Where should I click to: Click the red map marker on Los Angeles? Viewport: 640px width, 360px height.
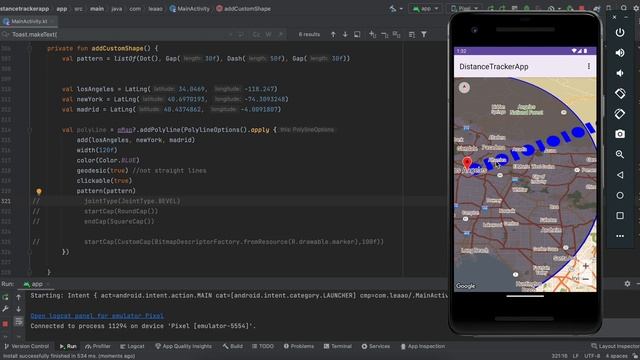click(x=467, y=164)
